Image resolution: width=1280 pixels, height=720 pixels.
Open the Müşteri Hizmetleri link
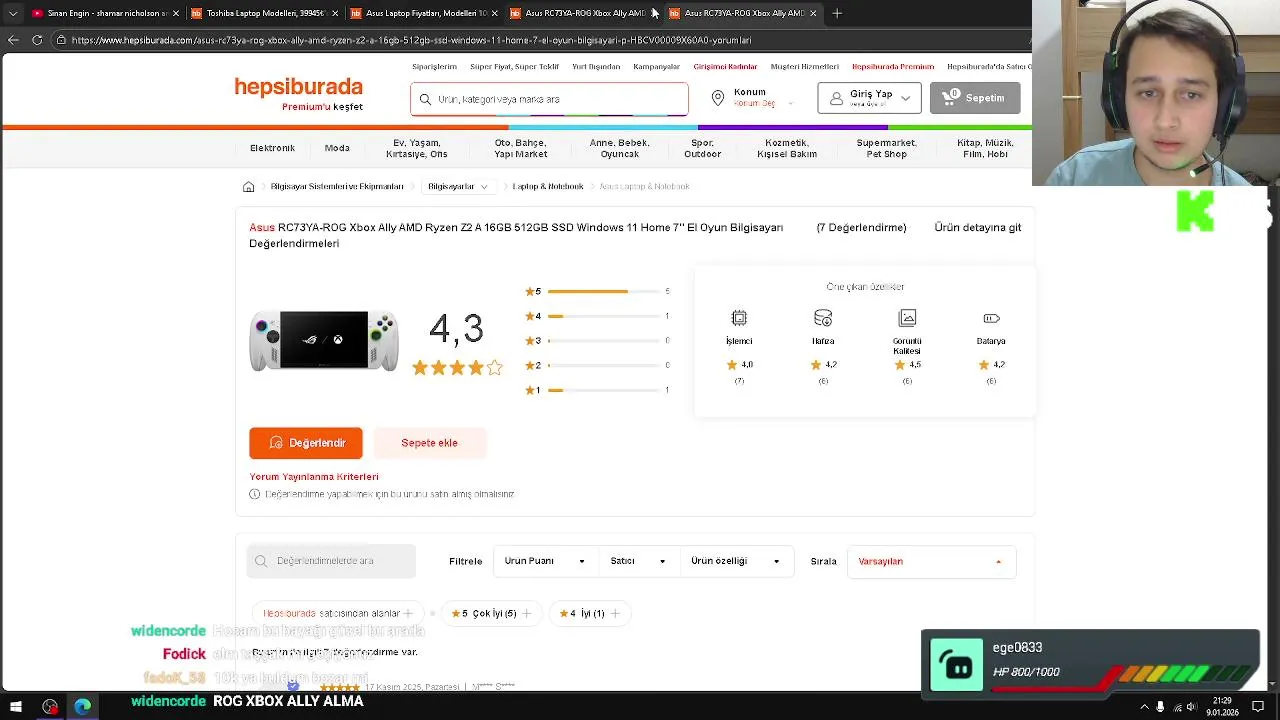(805, 67)
